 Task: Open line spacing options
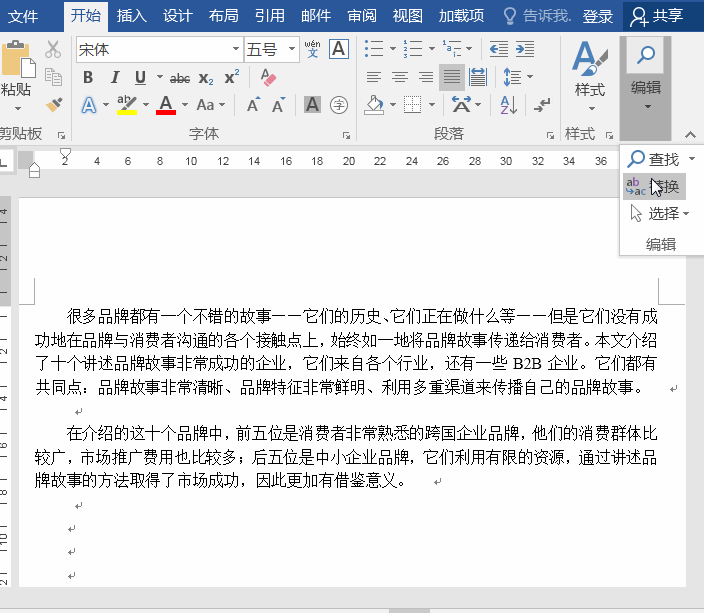tap(517, 77)
